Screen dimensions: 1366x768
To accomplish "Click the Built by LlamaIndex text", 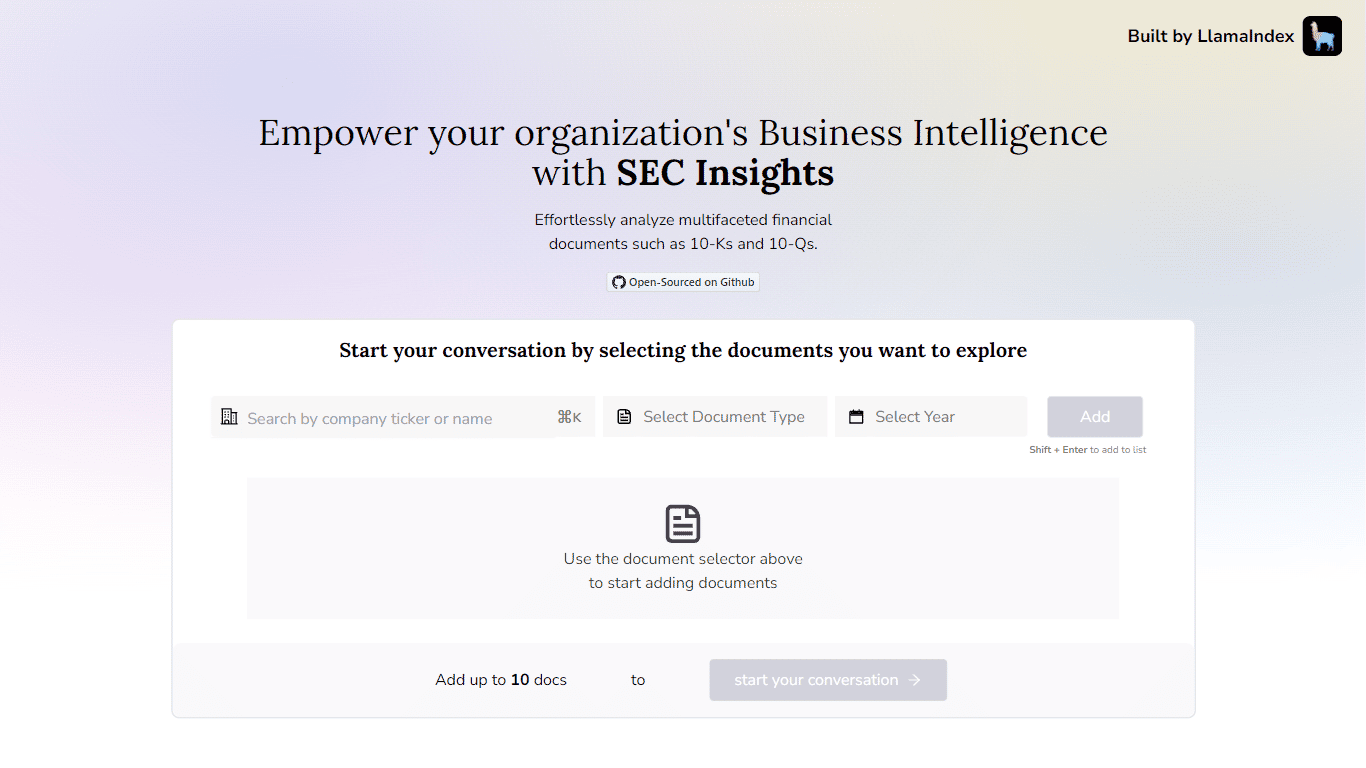I will pyautogui.click(x=1210, y=36).
